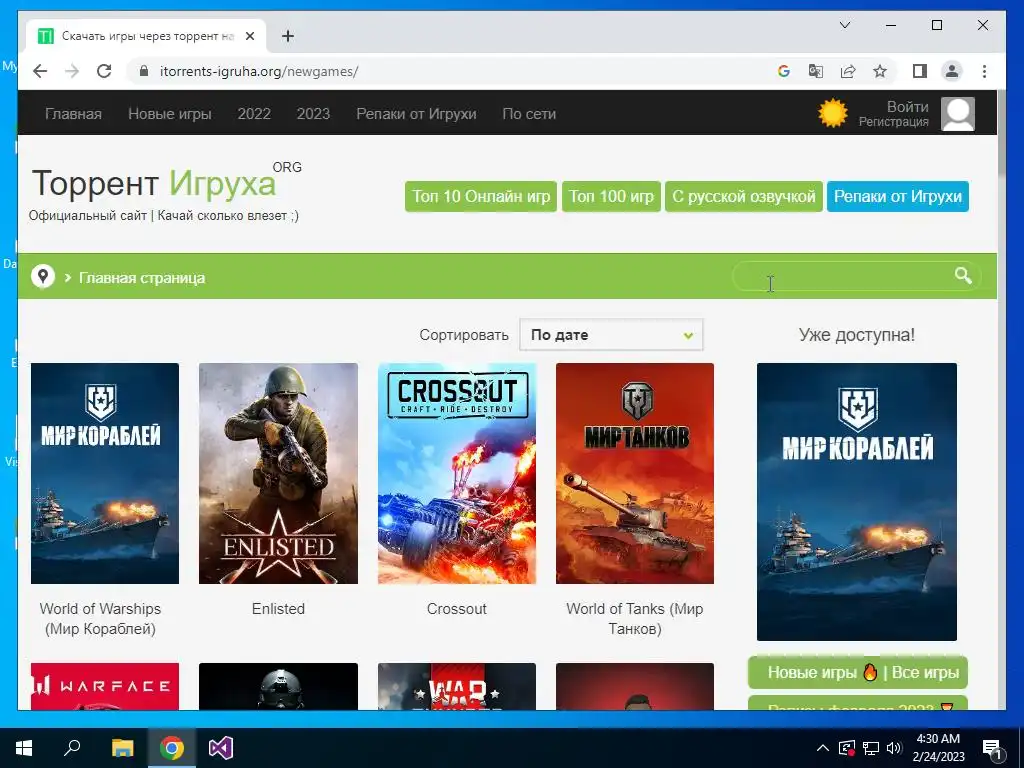
Task: Click the Новые игры | Все игры button
Action: tap(857, 673)
